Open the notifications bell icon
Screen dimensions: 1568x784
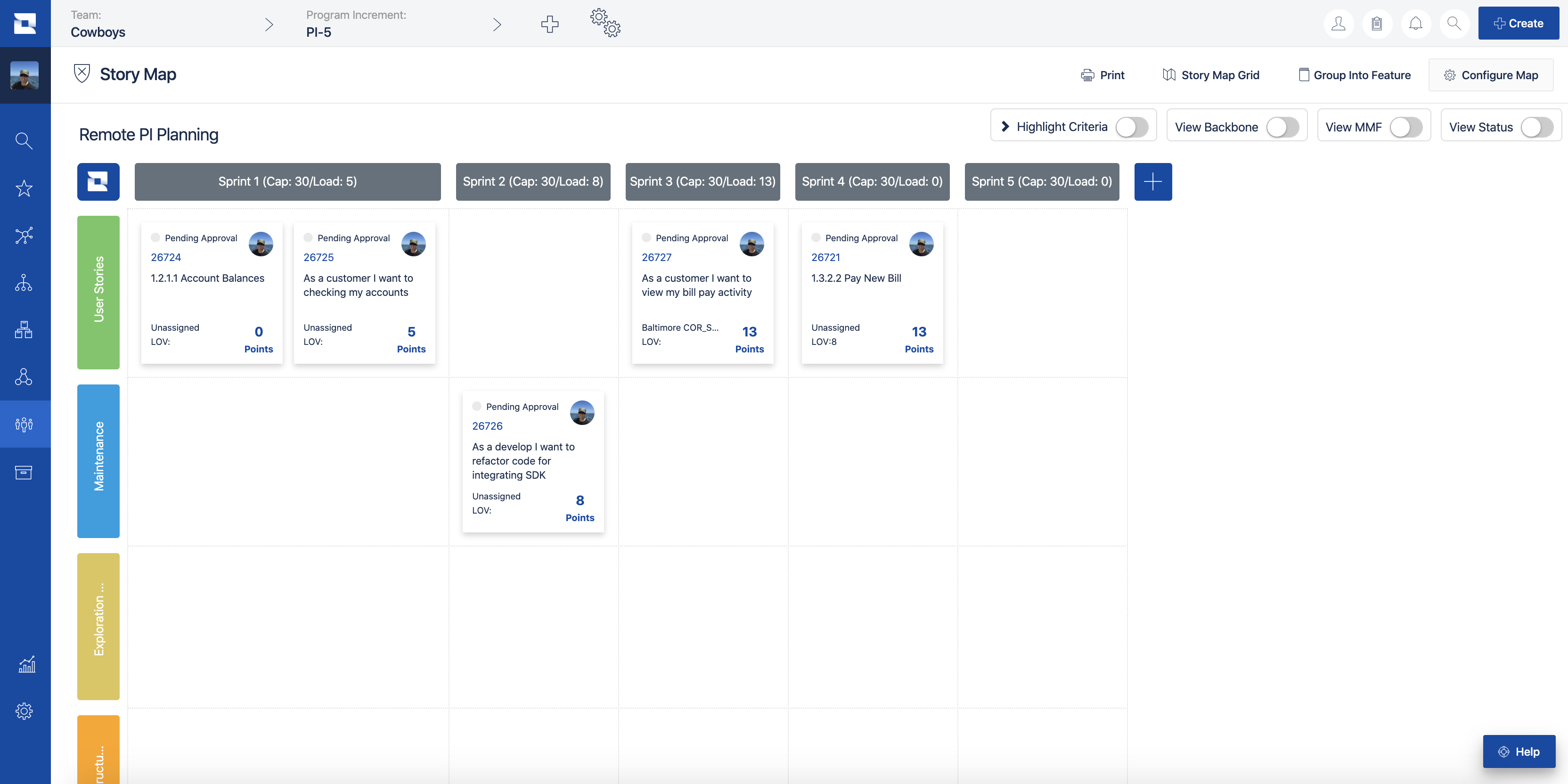tap(1415, 23)
